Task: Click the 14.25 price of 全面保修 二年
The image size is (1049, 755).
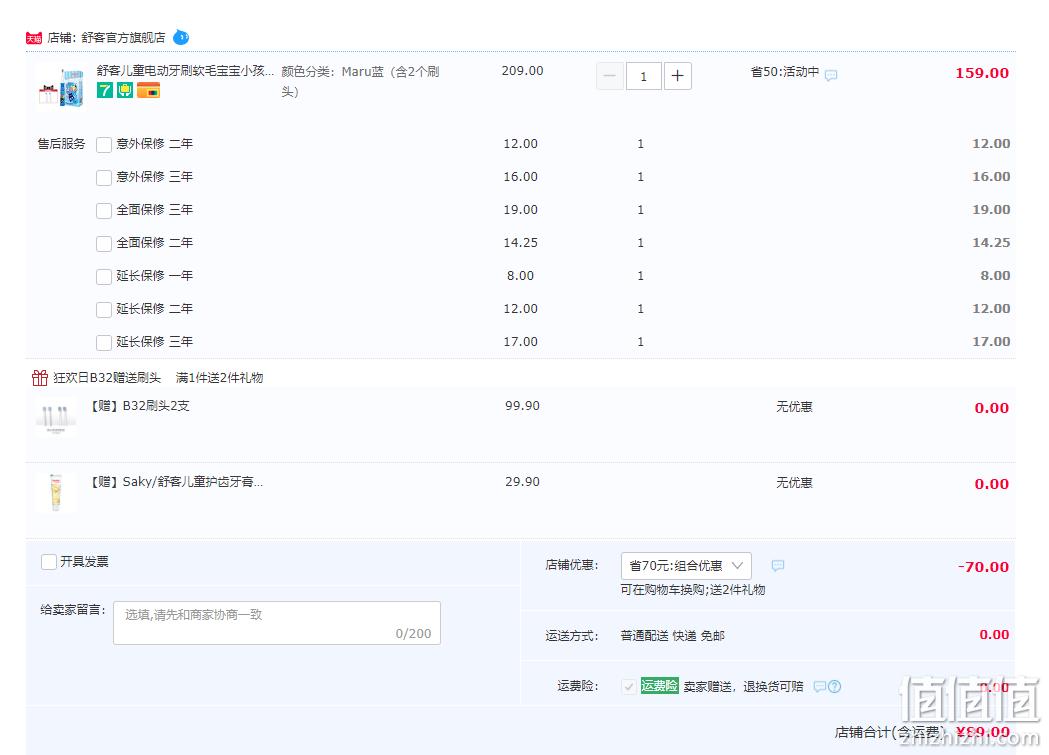Action: 520,243
